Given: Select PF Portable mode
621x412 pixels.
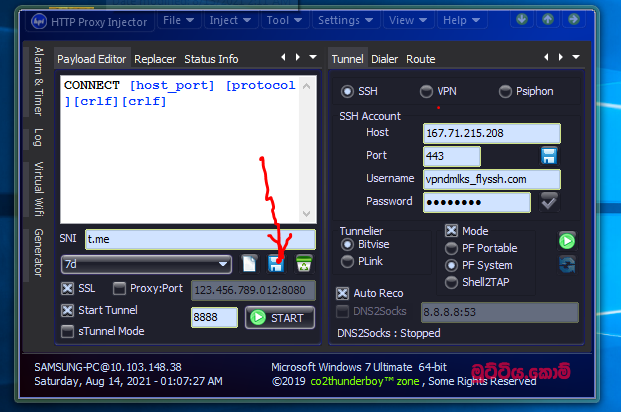Looking at the screenshot, I should (451, 248).
